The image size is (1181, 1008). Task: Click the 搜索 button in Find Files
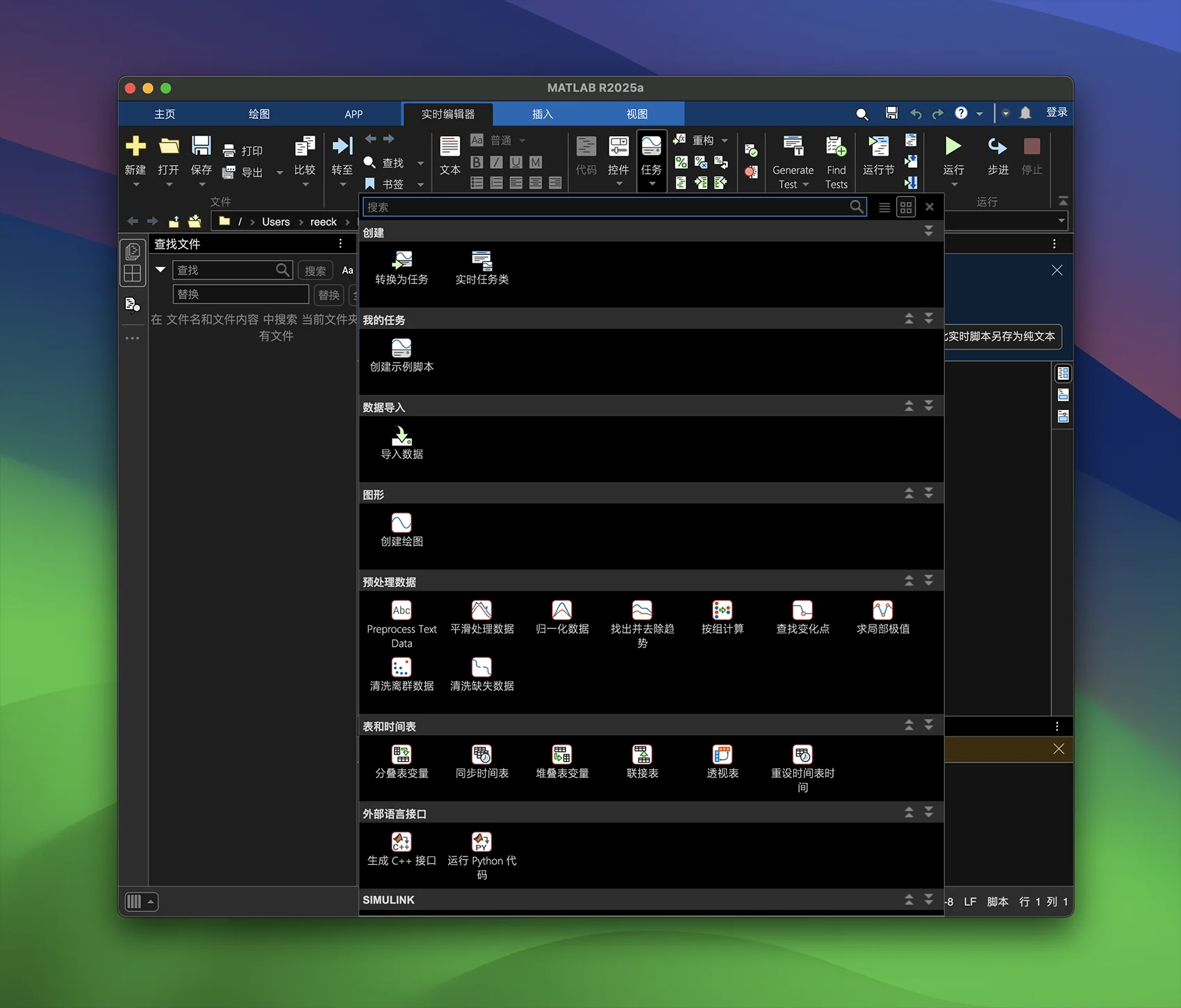[315, 271]
